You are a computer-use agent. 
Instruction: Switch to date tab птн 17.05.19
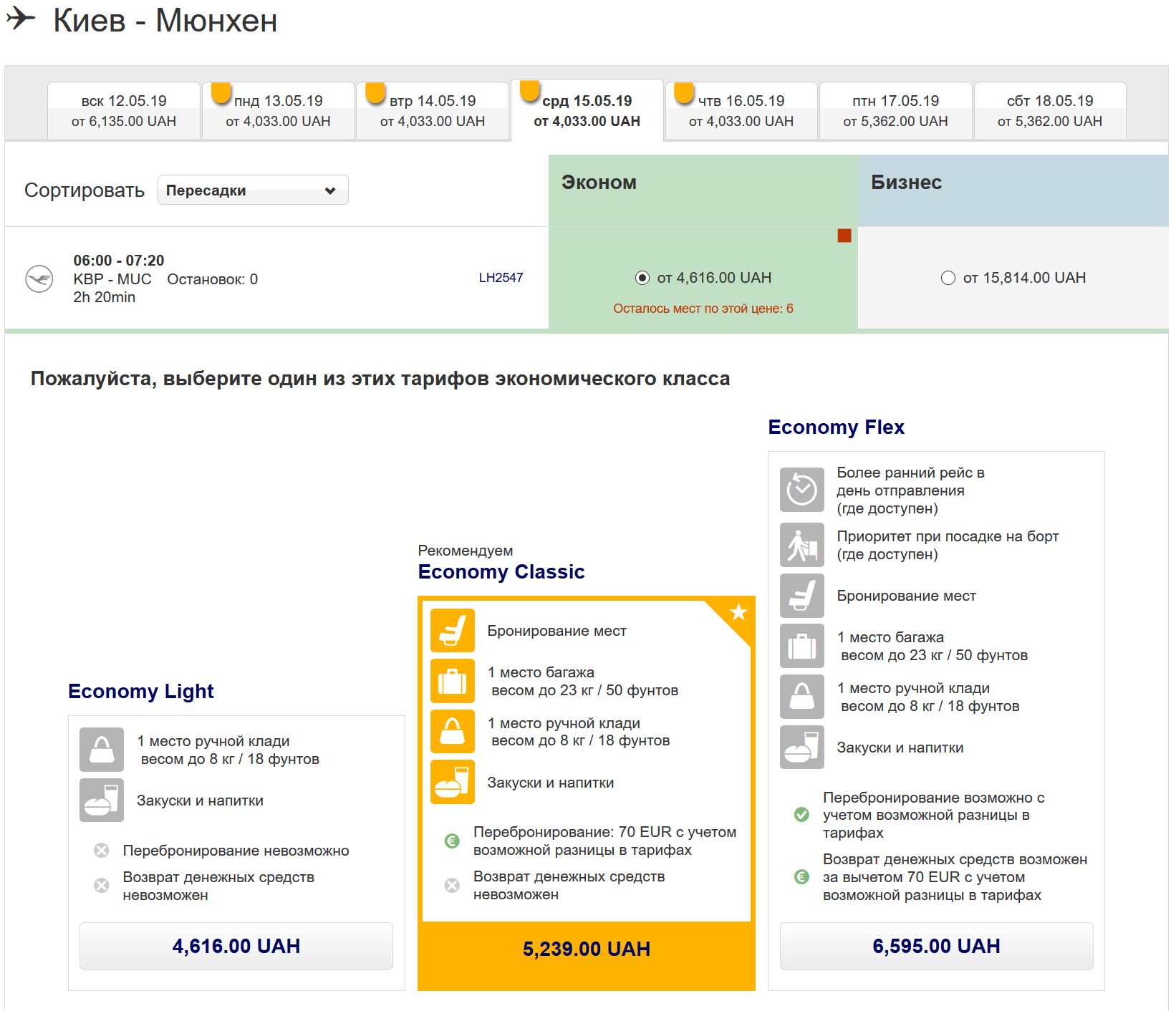tap(895, 111)
